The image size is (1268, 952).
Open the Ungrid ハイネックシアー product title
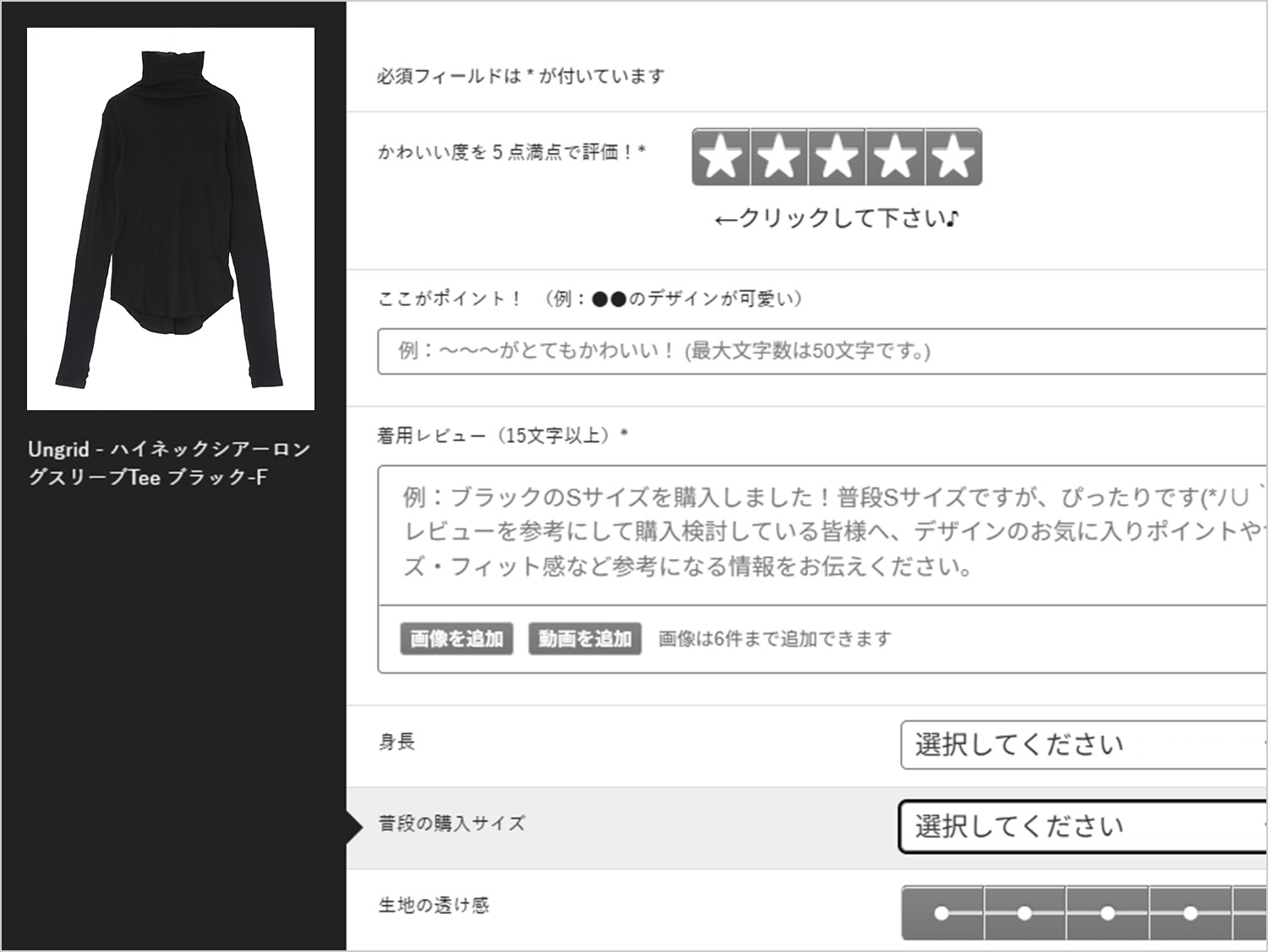click(x=169, y=462)
